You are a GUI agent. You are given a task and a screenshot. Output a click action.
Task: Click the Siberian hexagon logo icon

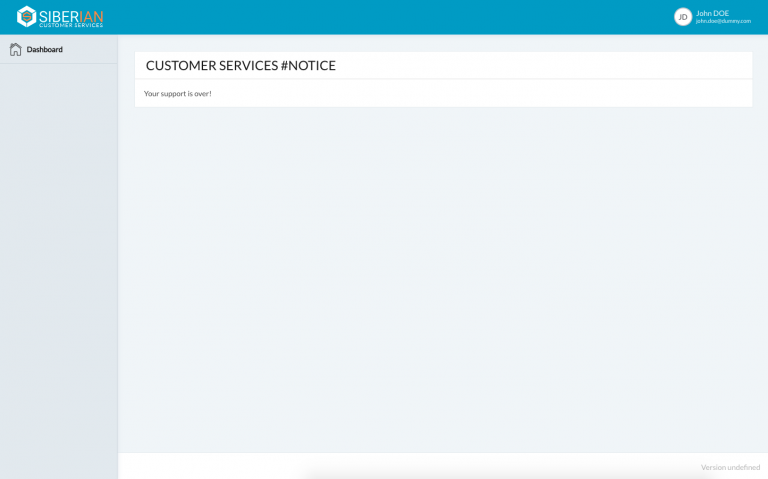point(26,16)
